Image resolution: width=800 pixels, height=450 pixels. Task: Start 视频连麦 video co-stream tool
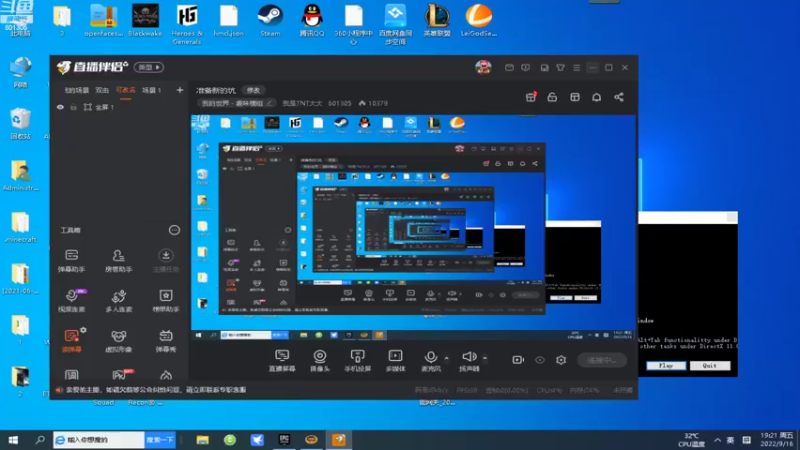[71, 300]
